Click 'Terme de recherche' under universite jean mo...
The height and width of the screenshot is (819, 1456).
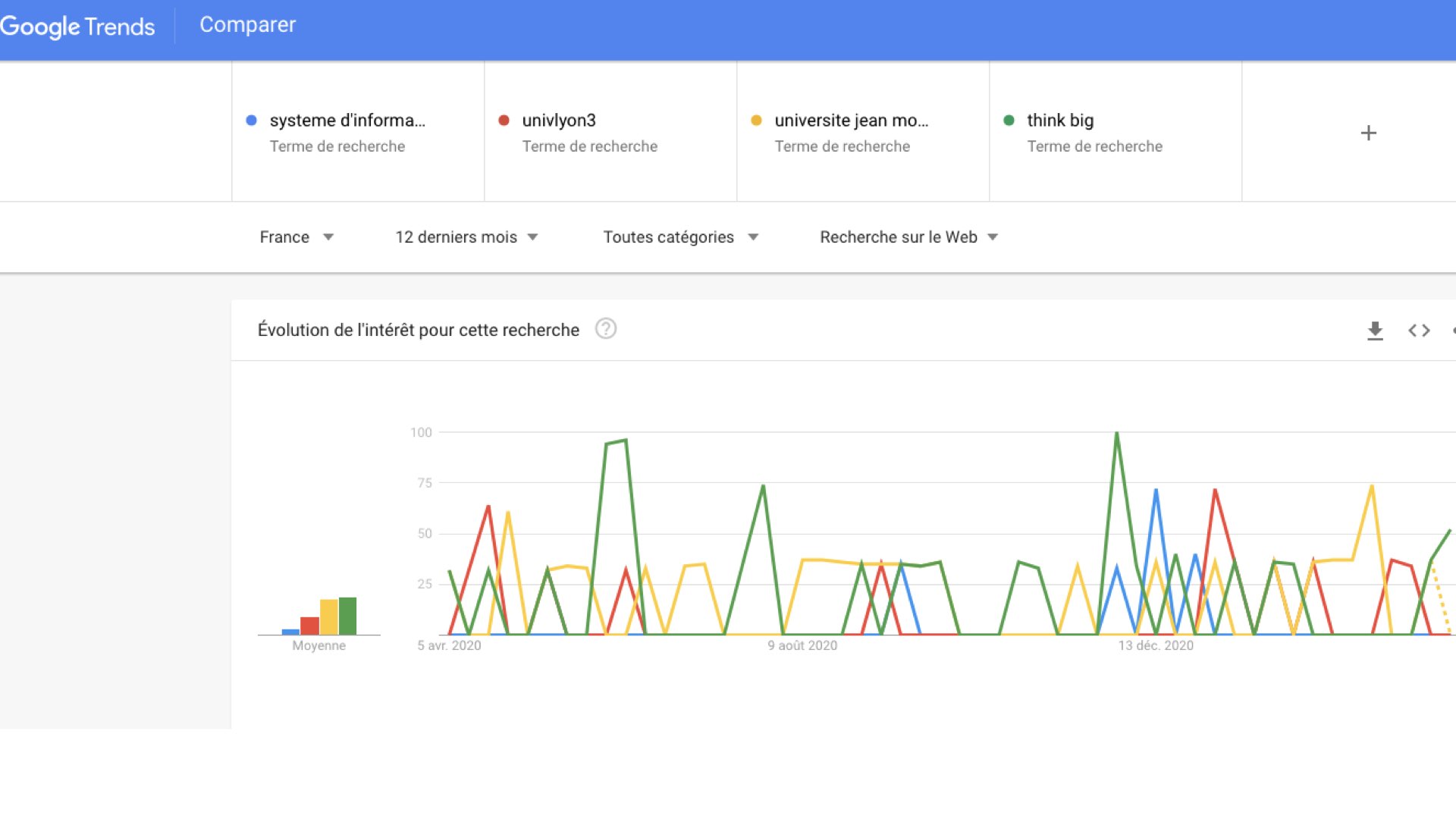[x=842, y=146]
